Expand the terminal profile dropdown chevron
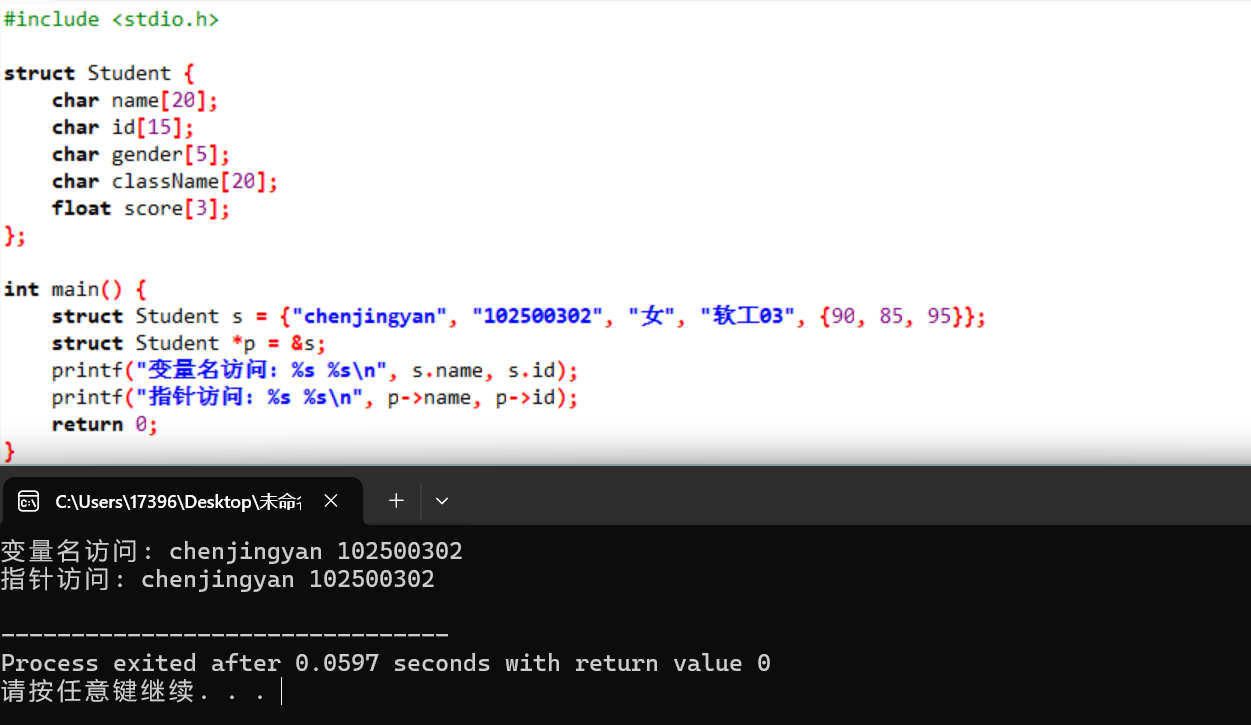 pos(442,501)
